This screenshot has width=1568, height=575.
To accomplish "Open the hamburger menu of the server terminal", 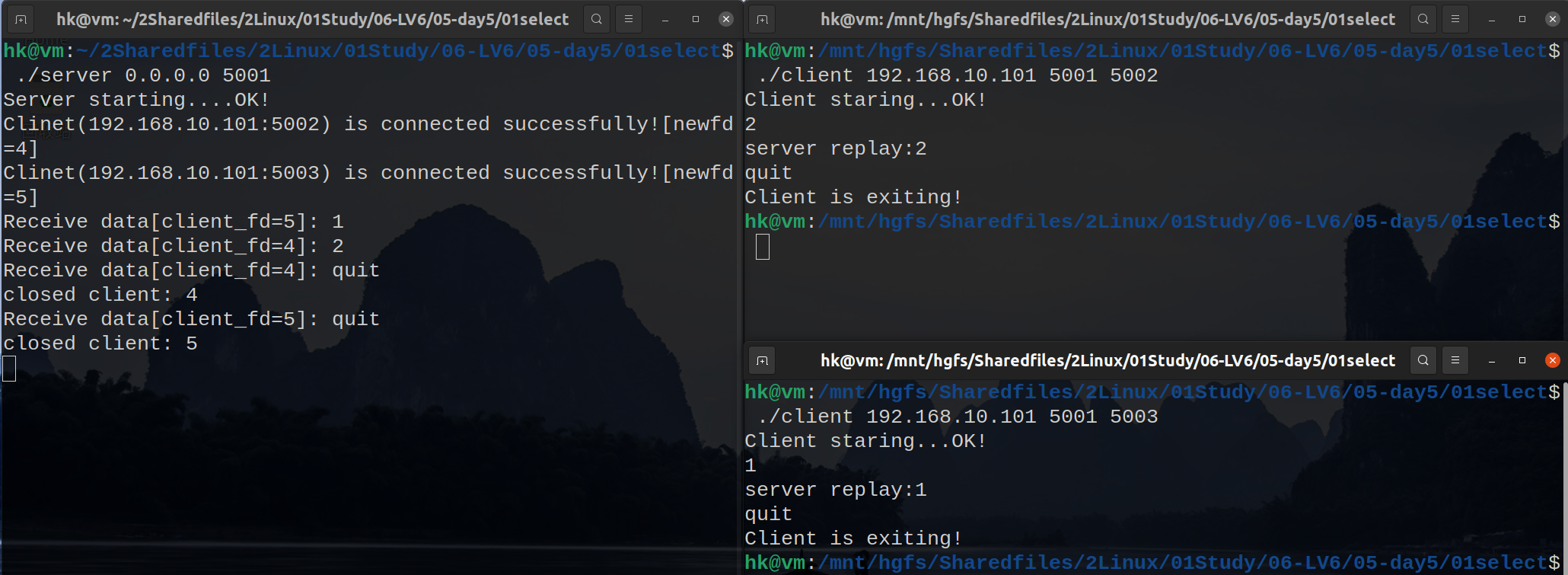I will [x=629, y=19].
